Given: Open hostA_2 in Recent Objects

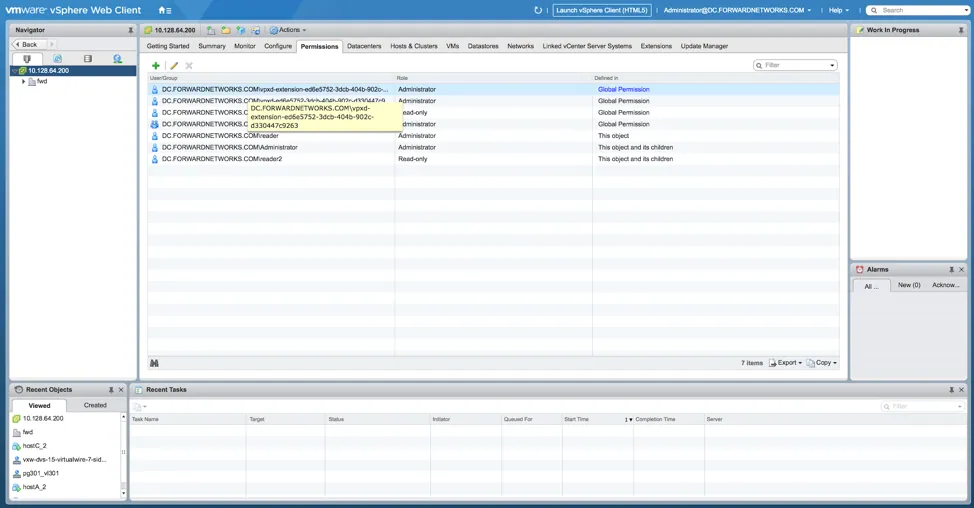Looking at the screenshot, I should [34, 487].
